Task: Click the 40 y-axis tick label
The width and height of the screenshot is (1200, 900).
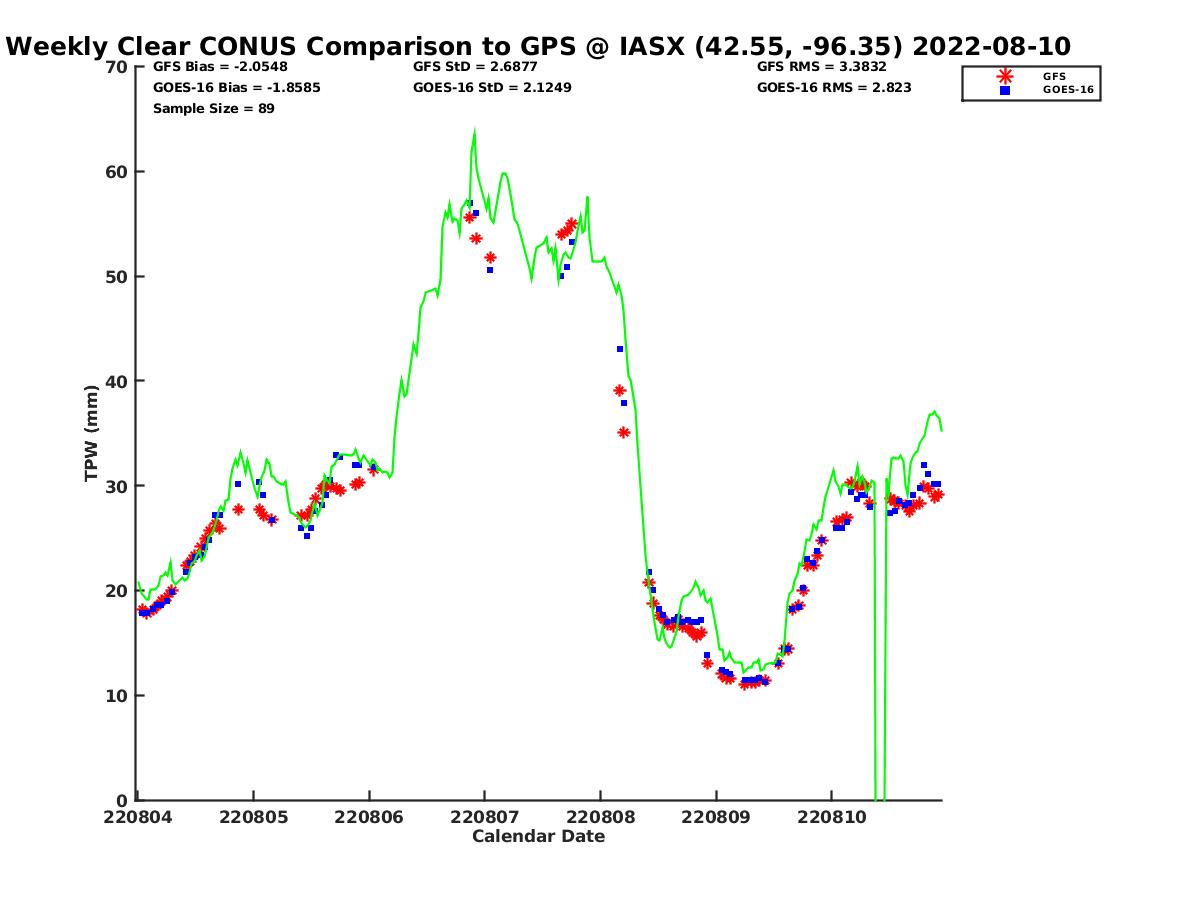Action: pyautogui.click(x=117, y=381)
